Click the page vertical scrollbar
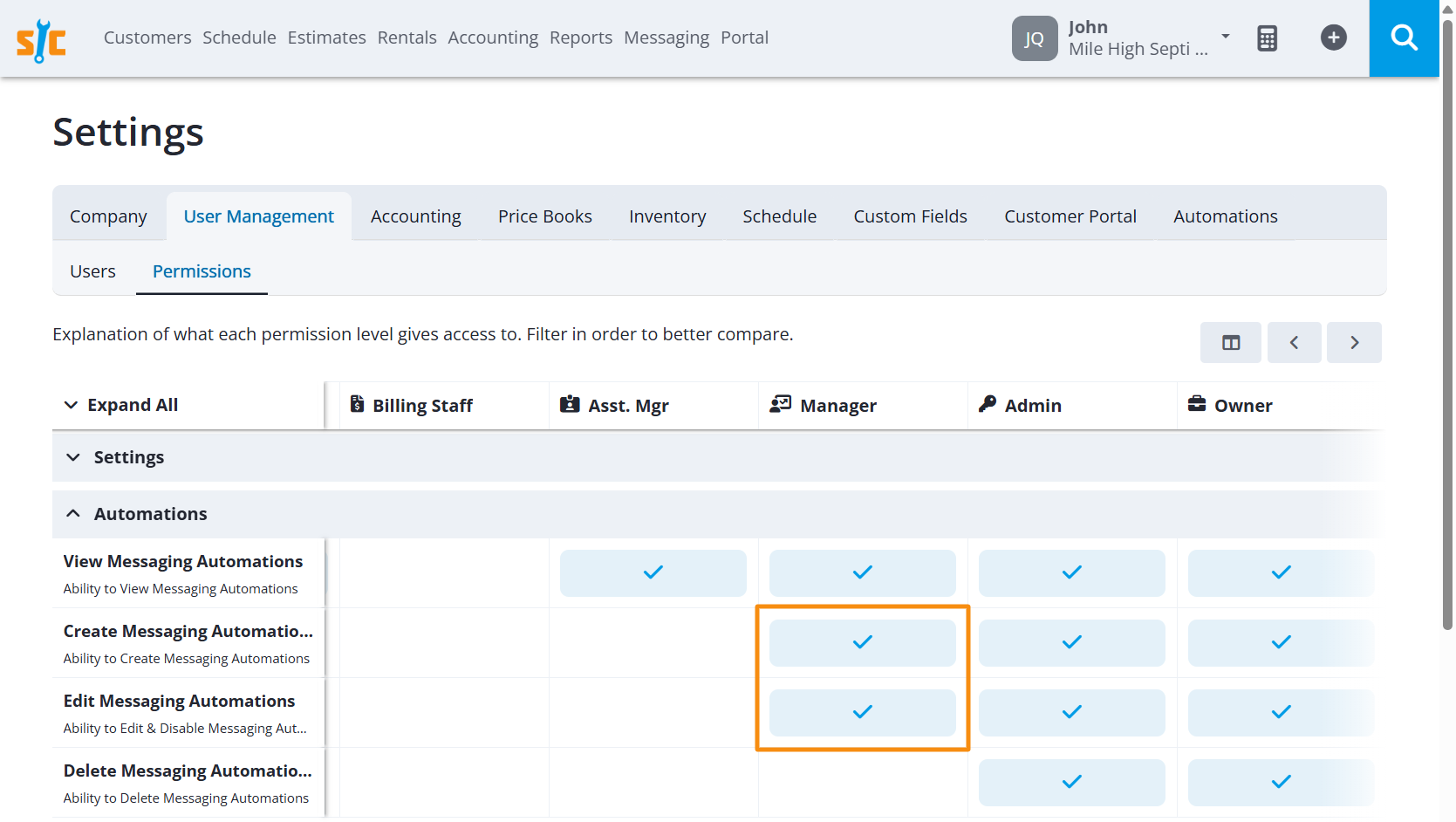This screenshot has height=822, width=1456. pos(1447,323)
